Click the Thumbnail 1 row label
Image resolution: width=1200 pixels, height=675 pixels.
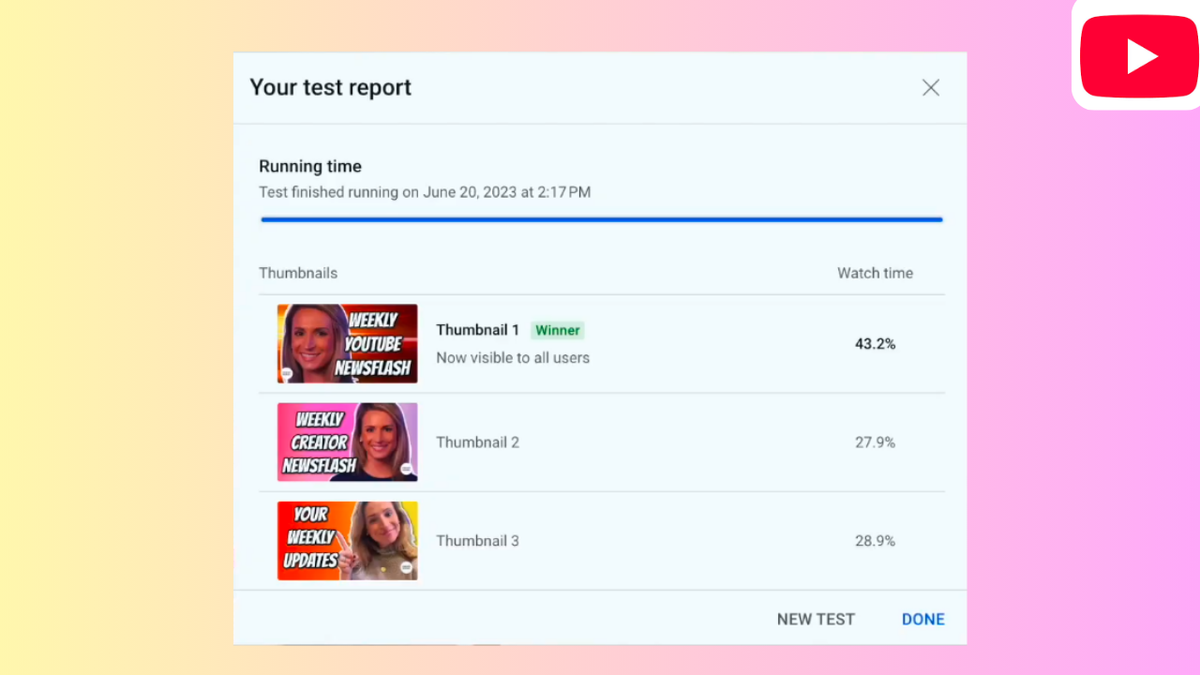pyautogui.click(x=477, y=329)
